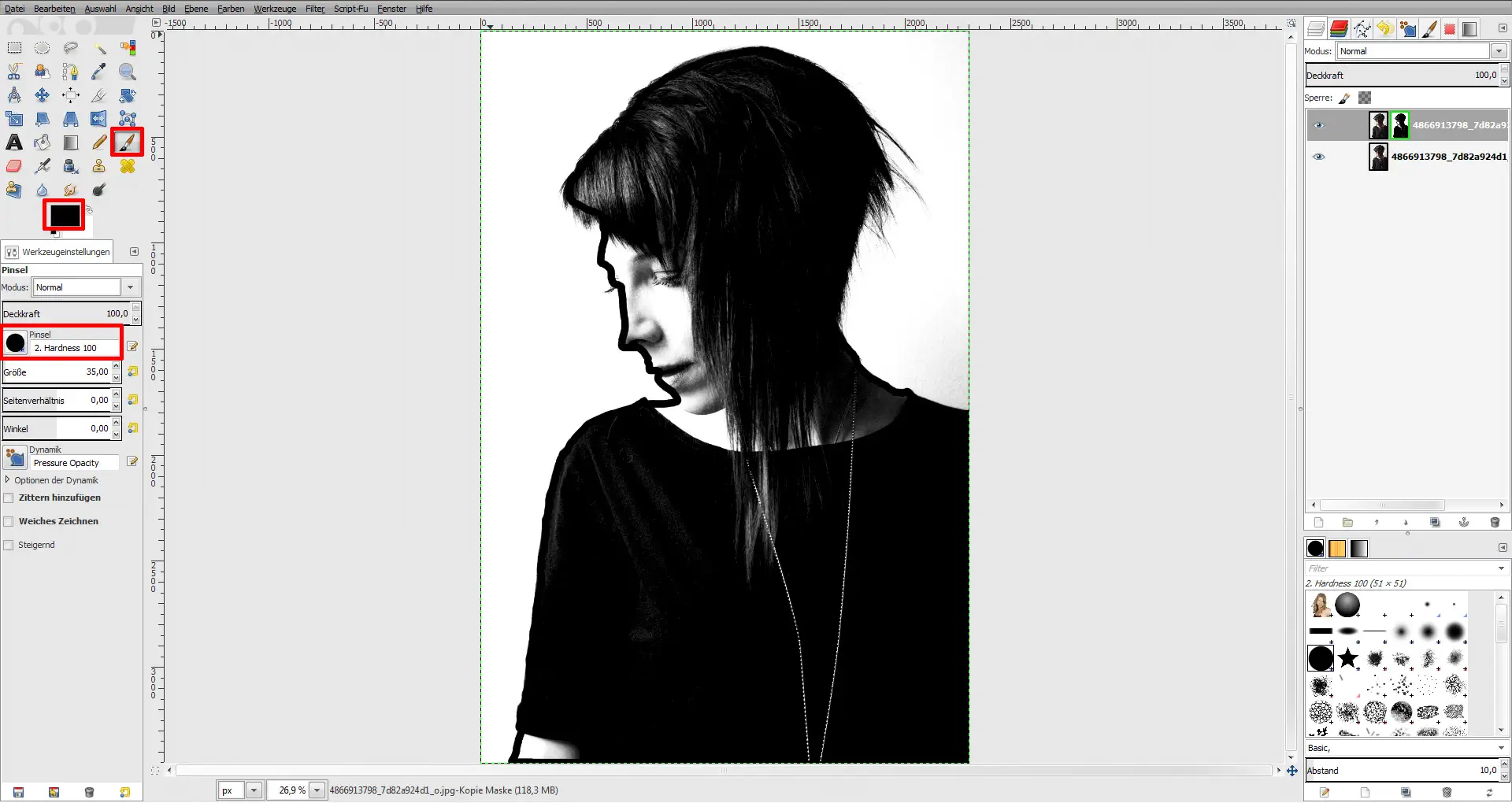Click the black foreground color swatch

[63, 213]
